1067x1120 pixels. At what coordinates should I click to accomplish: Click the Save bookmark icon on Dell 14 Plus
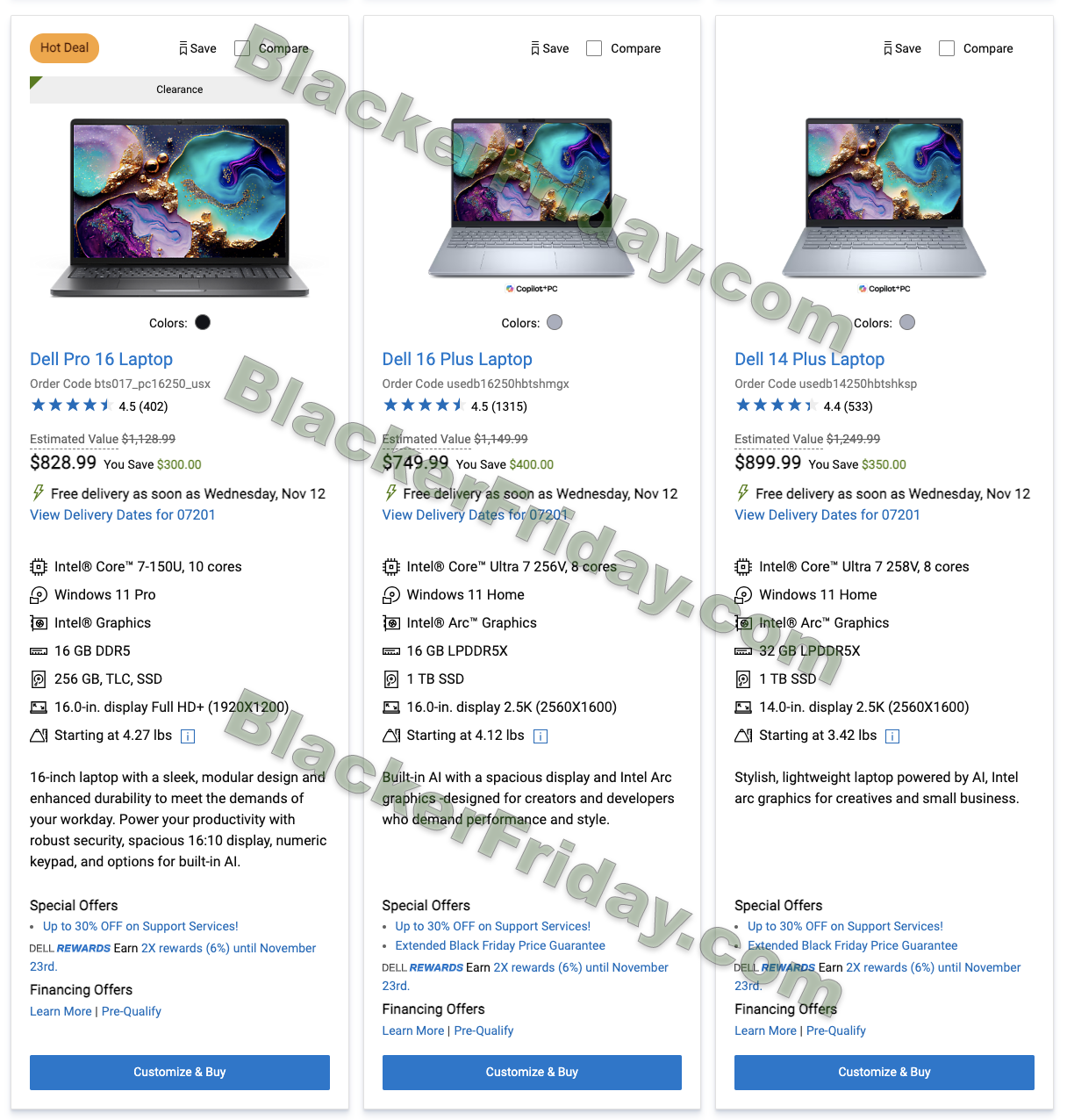(888, 48)
